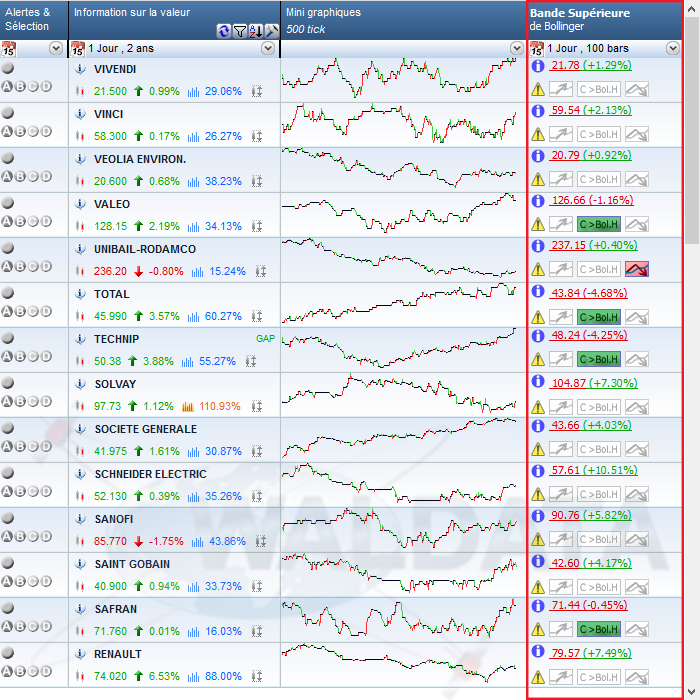The width and height of the screenshot is (700, 700).
Task: Click the candlestick icon in VINCI row
Action: (x=80, y=136)
